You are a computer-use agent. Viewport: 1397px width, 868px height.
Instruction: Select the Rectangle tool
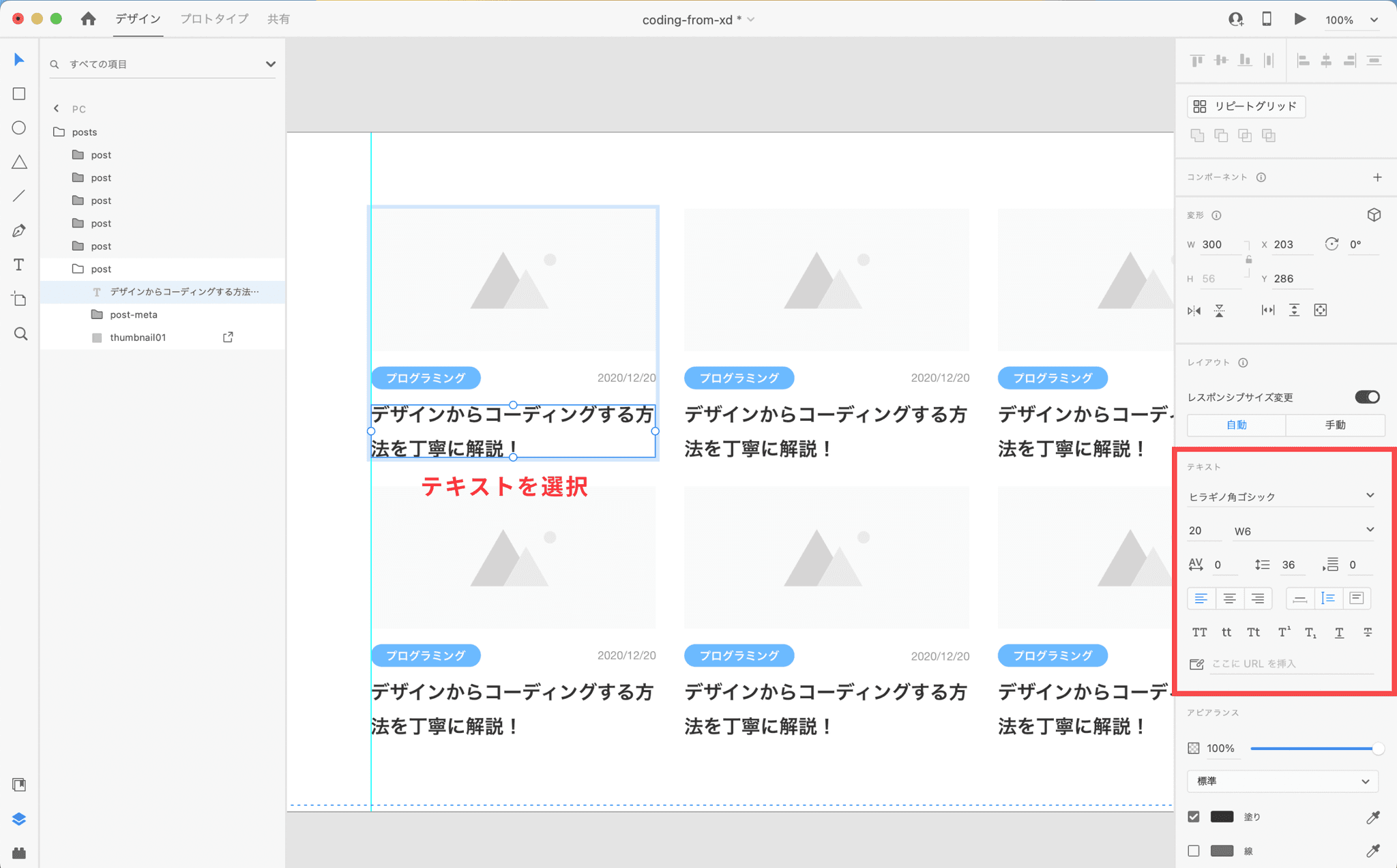[x=19, y=94]
